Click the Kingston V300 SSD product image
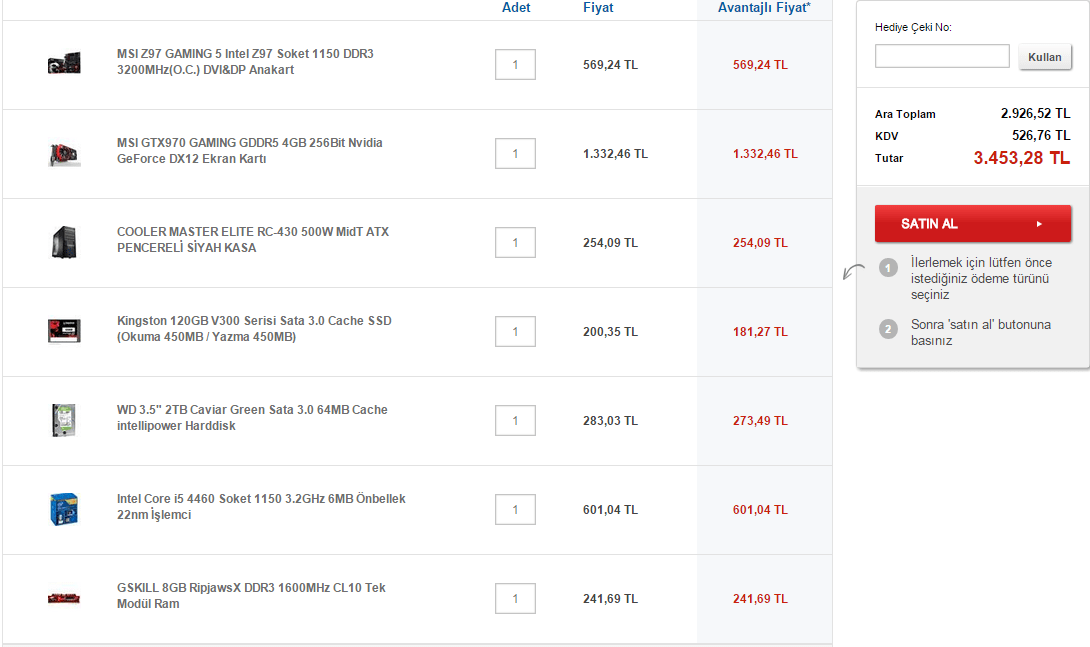 (x=64, y=331)
